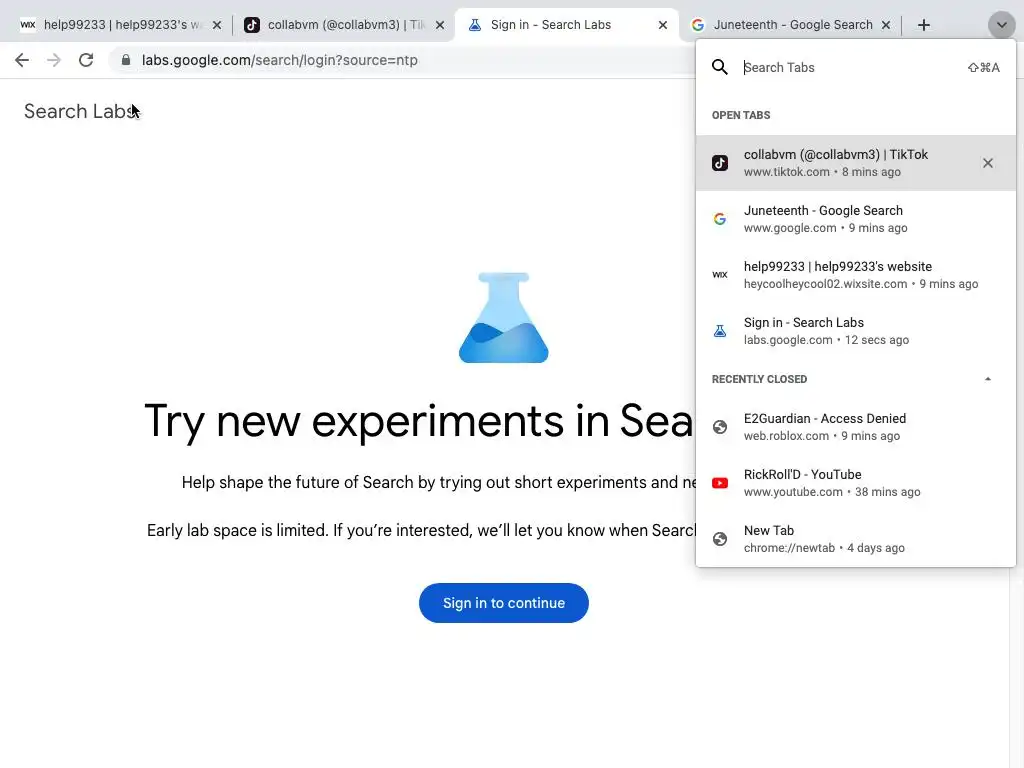Close the collabvm TikTok tab in the tab strip
This screenshot has width=1024, height=768.
coord(440,25)
